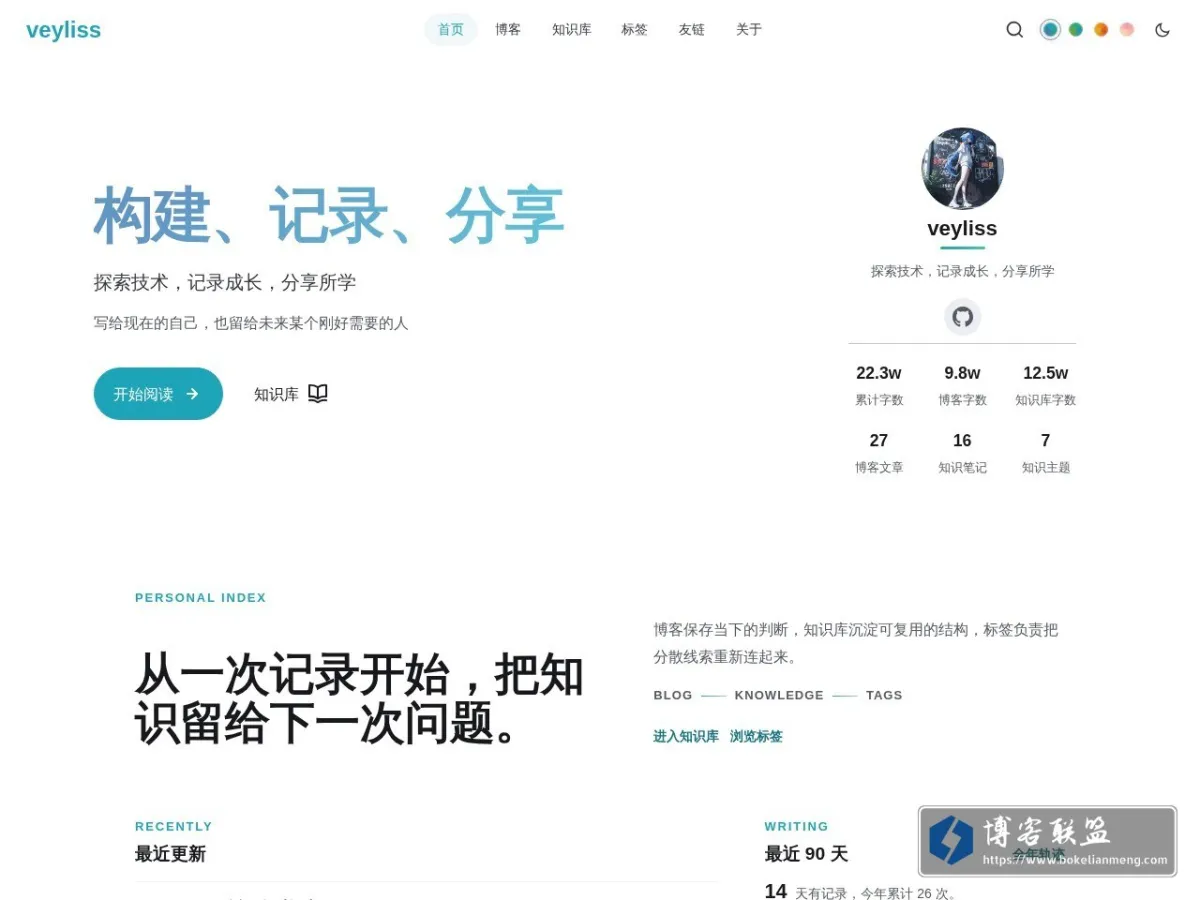The width and height of the screenshot is (1200, 900).
Task: Click the RECENTLY section label
Action: (x=174, y=827)
